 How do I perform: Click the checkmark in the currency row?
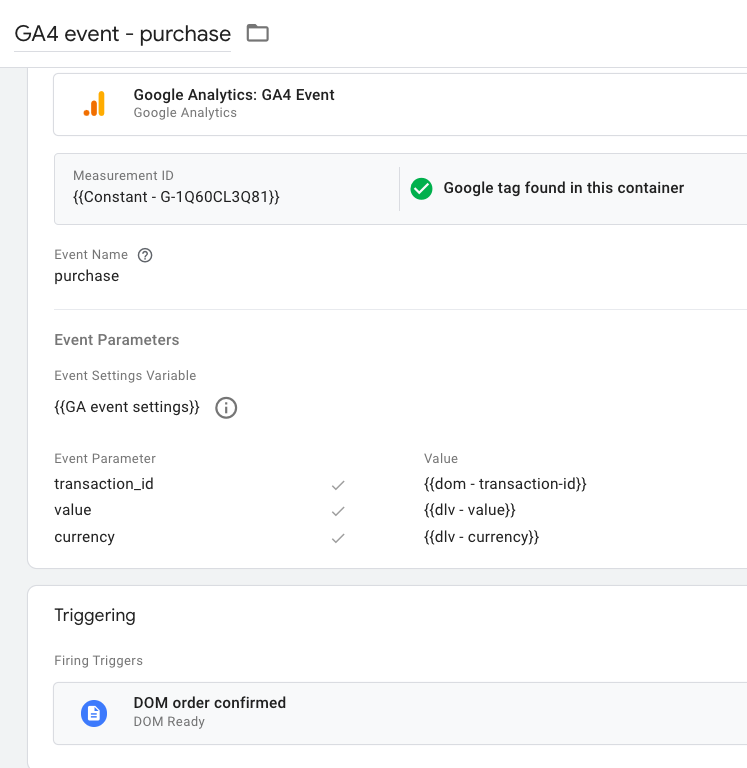[x=338, y=538]
